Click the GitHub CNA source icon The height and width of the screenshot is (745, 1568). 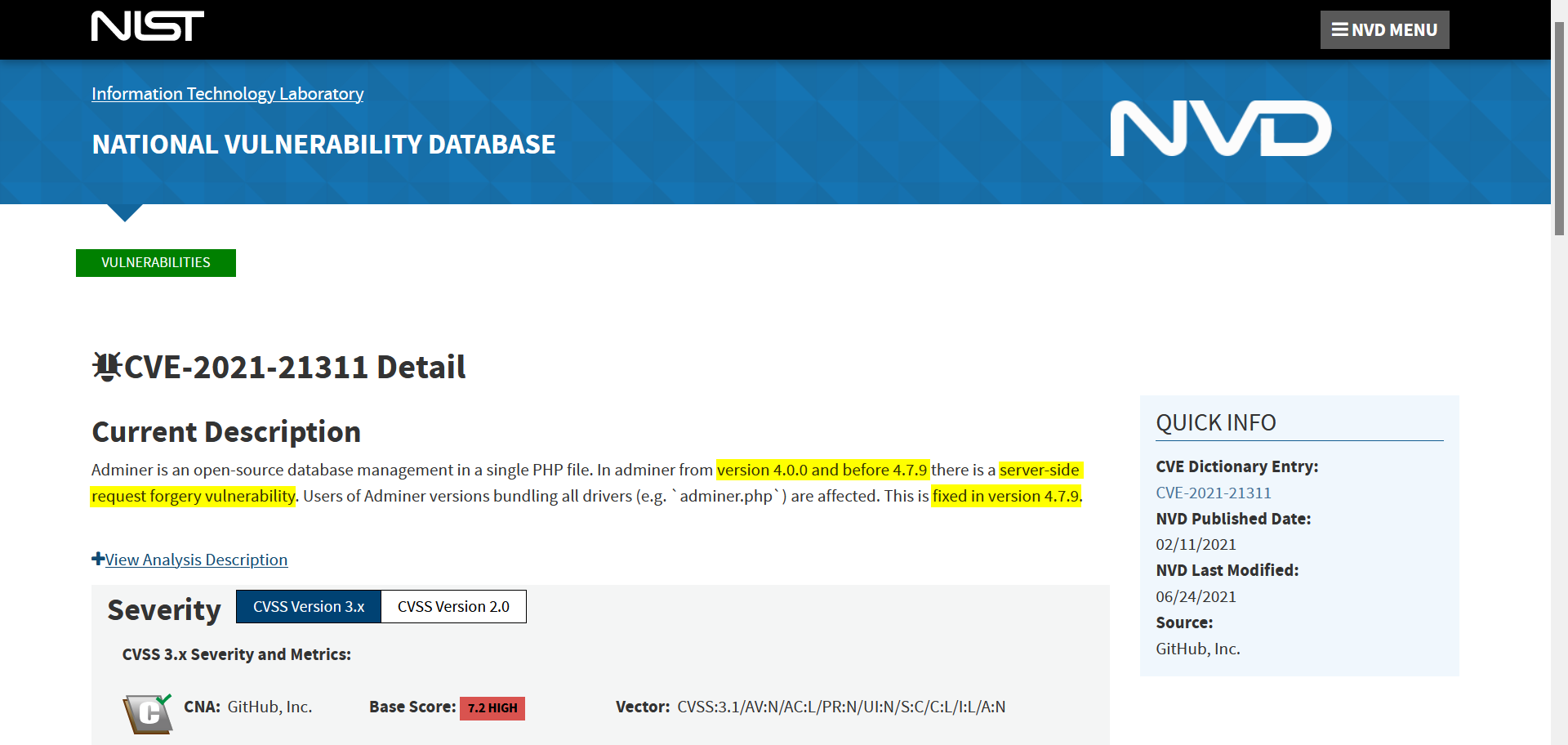click(147, 713)
